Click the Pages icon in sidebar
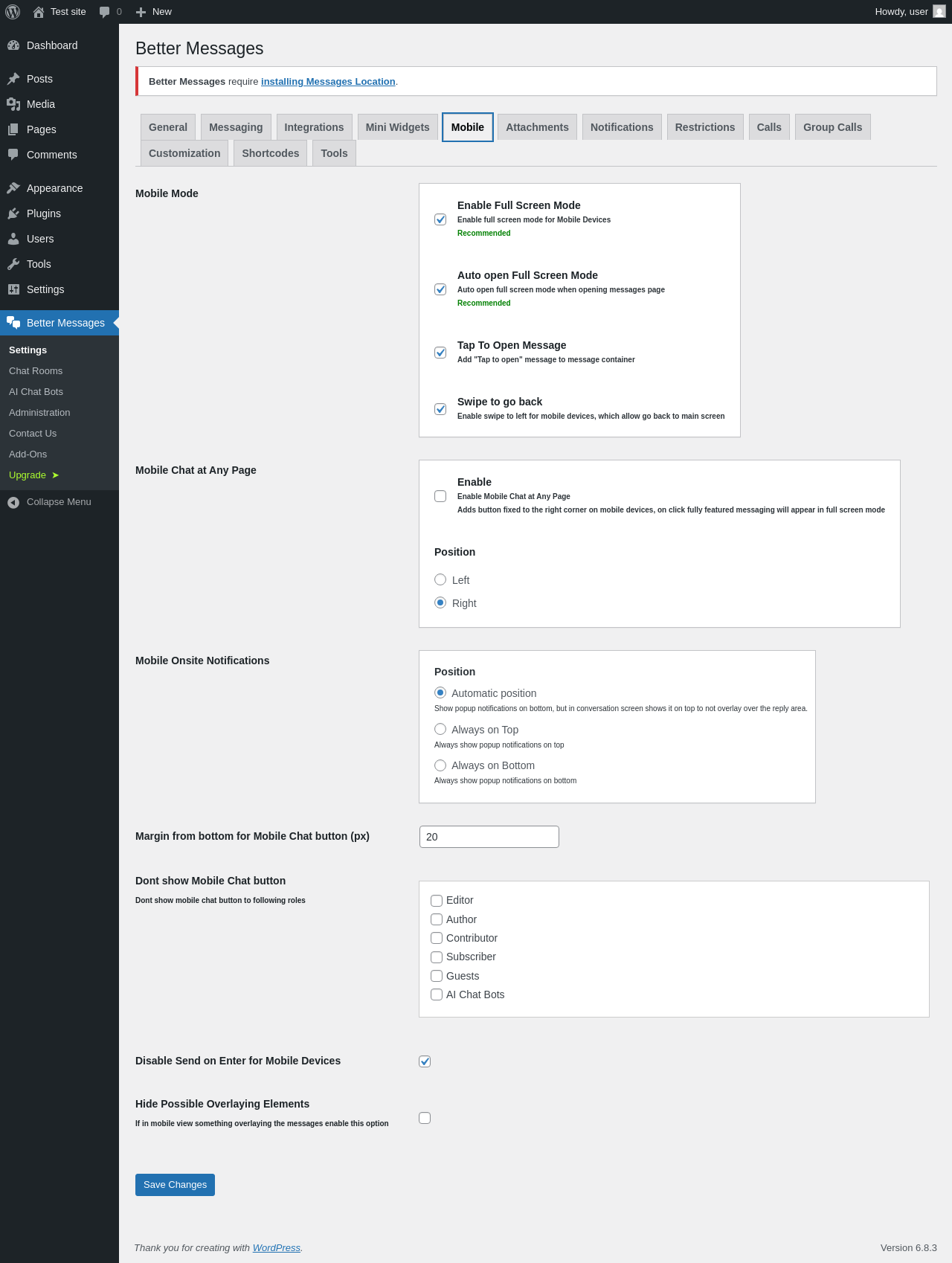The height and width of the screenshot is (1263, 952). (x=13, y=129)
